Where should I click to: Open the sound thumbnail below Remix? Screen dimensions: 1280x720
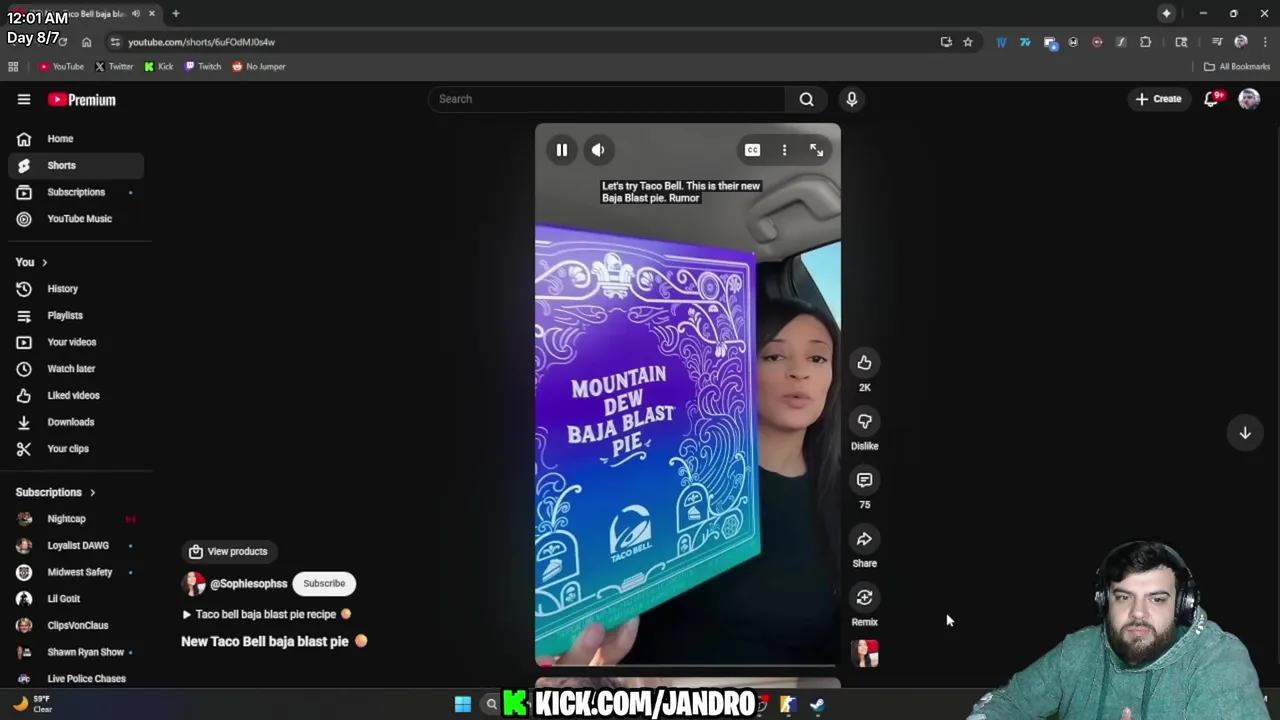coord(865,653)
